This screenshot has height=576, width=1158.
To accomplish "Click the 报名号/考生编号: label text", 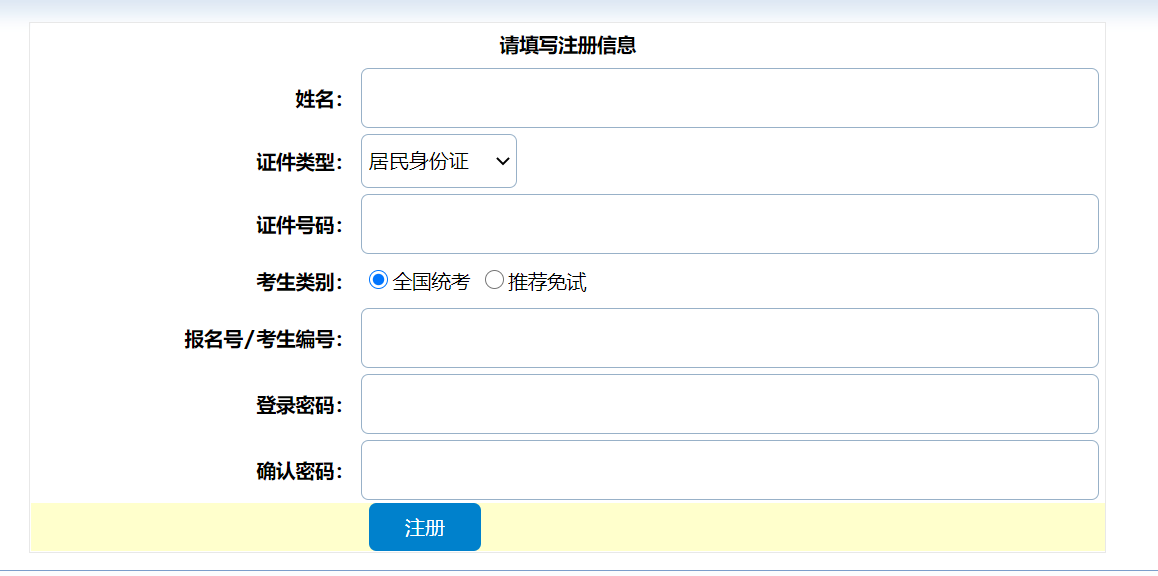I will click(263, 340).
